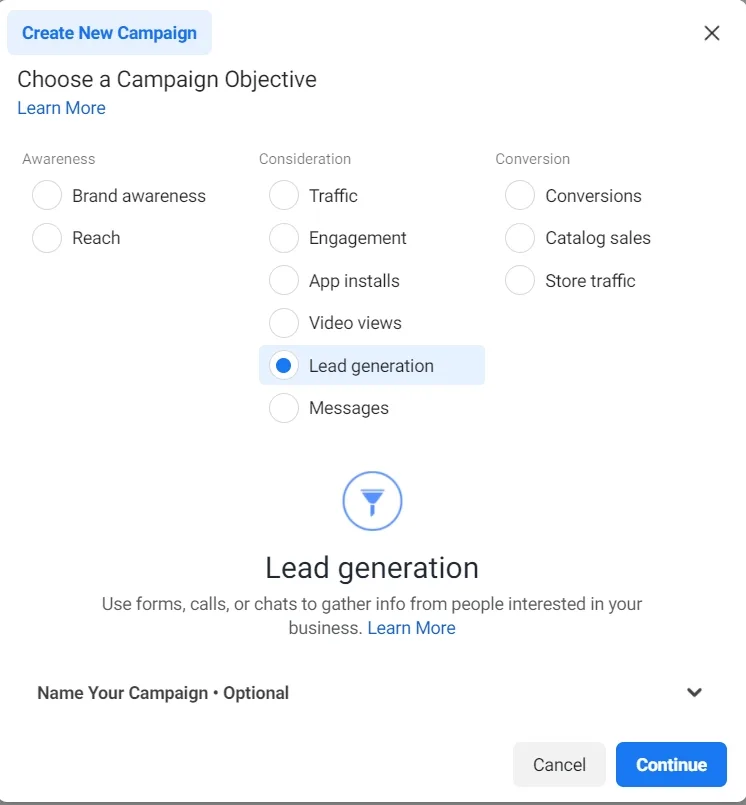The image size is (746, 805).
Task: Select the Video views objective
Action: 283,323
